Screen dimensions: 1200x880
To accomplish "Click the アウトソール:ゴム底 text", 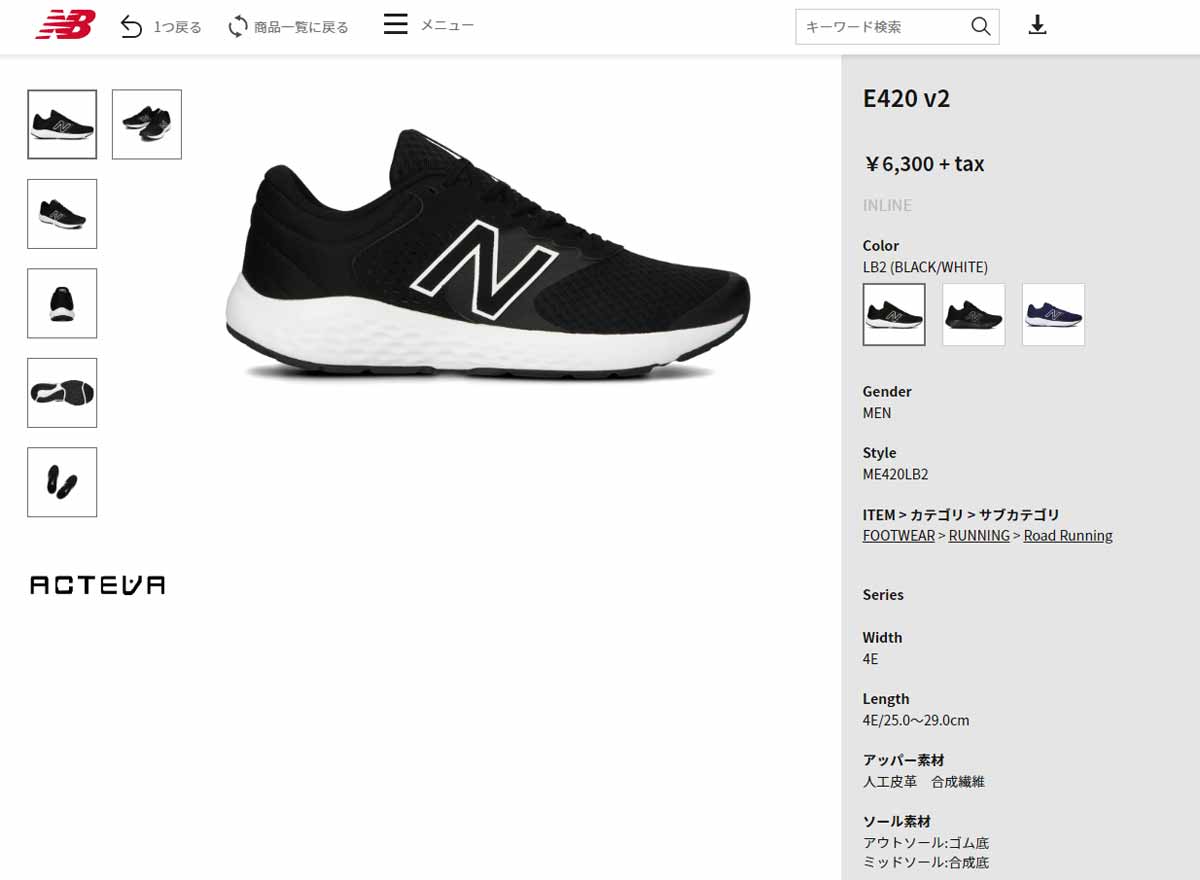I will 926,843.
